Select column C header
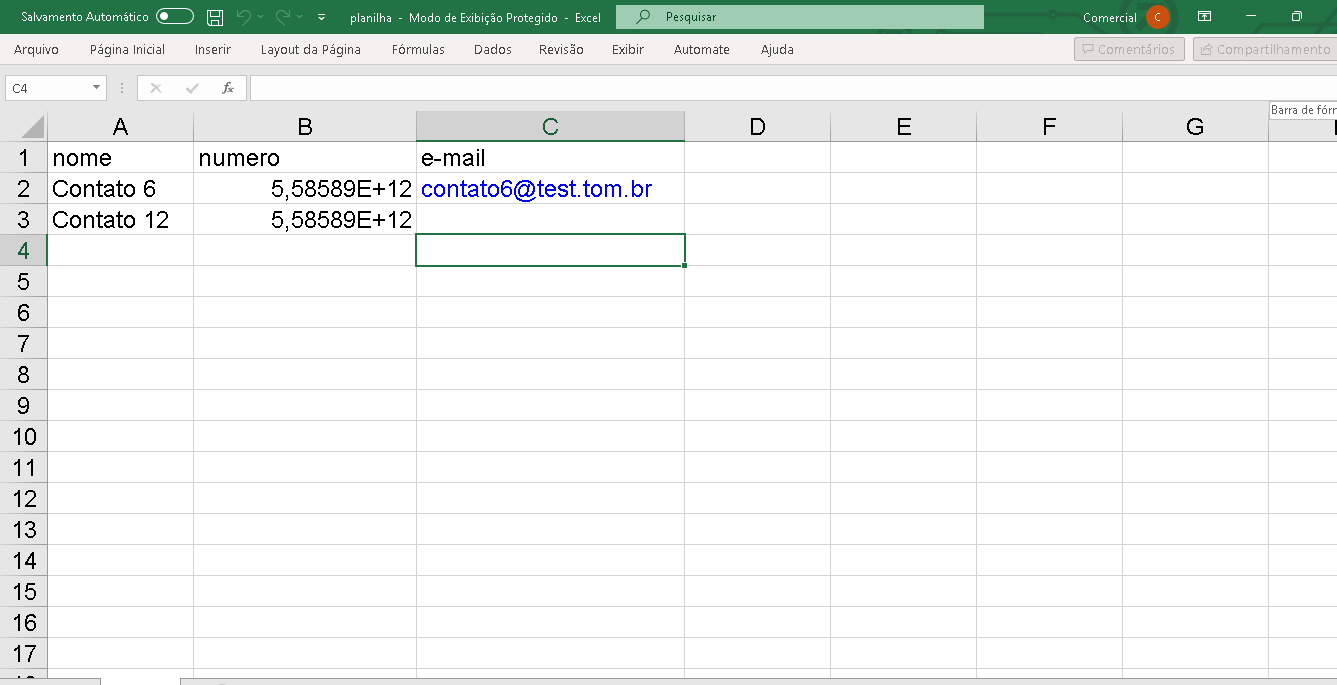 550,126
